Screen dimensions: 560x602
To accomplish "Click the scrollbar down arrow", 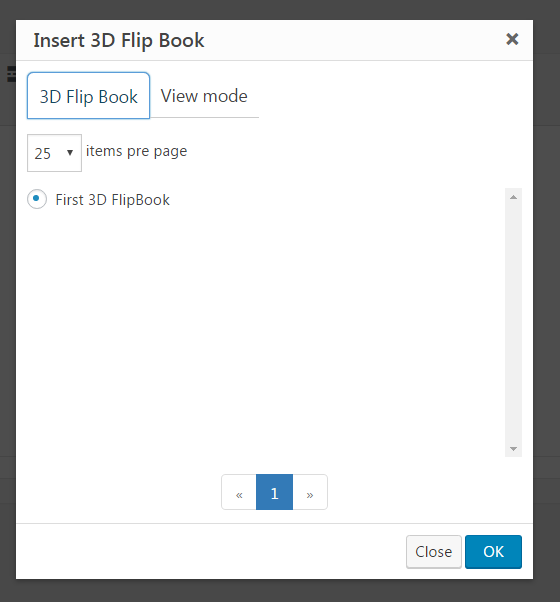I will click(513, 448).
